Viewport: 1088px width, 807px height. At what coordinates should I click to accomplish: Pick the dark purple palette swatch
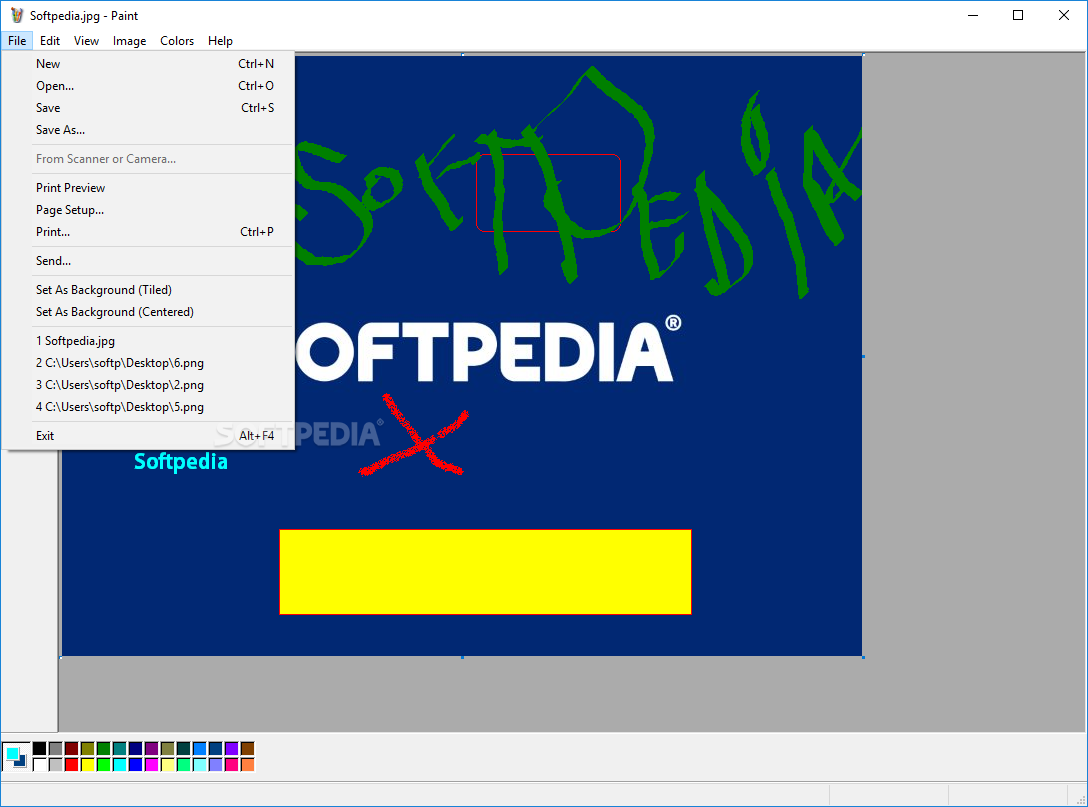point(151,748)
